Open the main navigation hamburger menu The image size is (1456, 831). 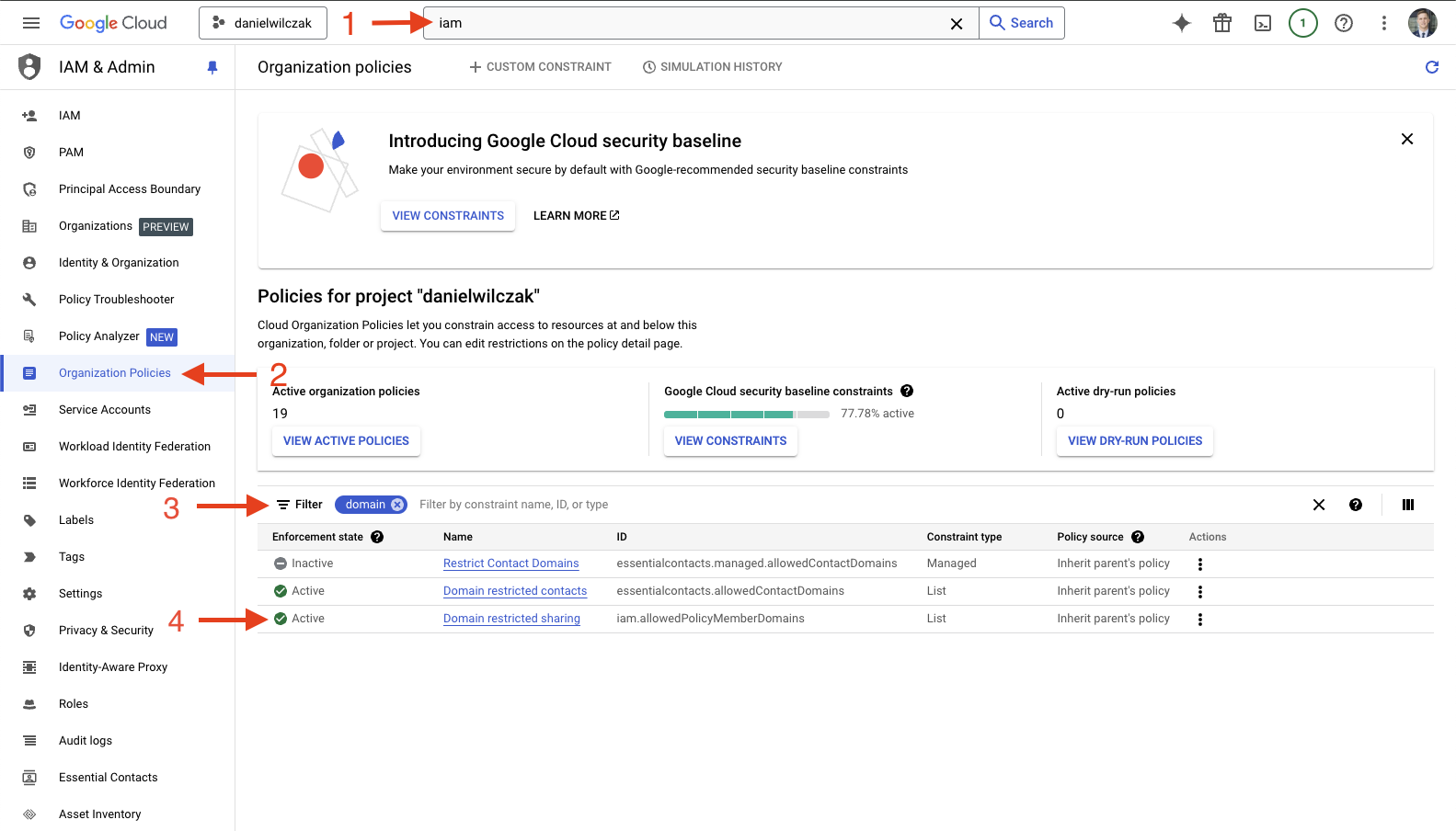(31, 23)
